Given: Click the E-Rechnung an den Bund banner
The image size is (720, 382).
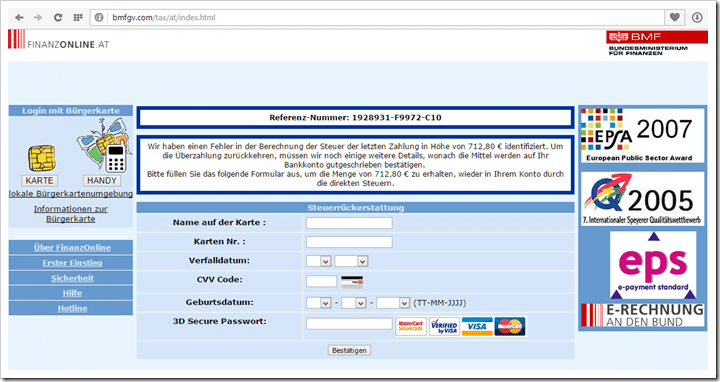Looking at the screenshot, I should click(x=642, y=315).
